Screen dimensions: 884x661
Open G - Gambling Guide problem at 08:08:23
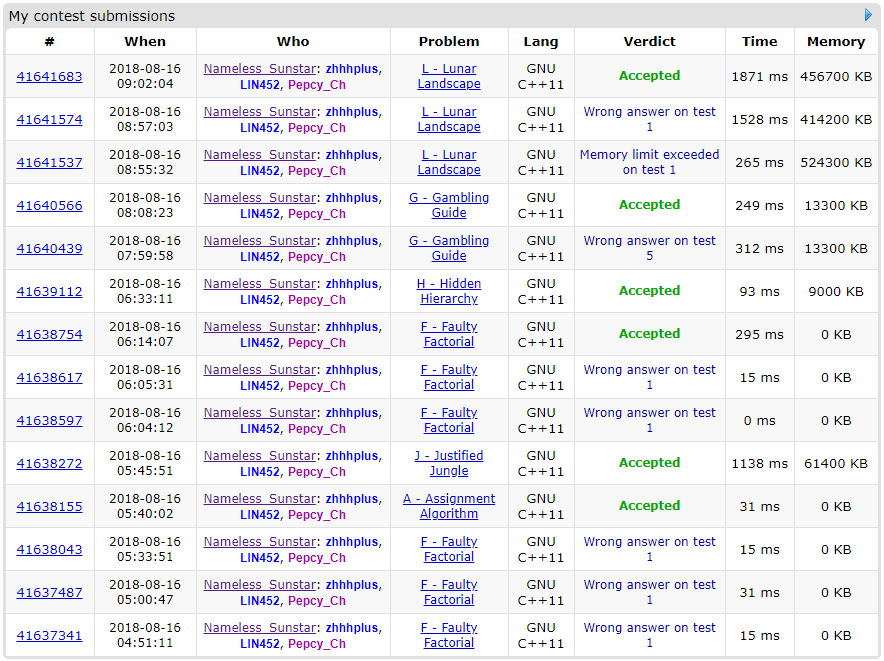point(449,205)
